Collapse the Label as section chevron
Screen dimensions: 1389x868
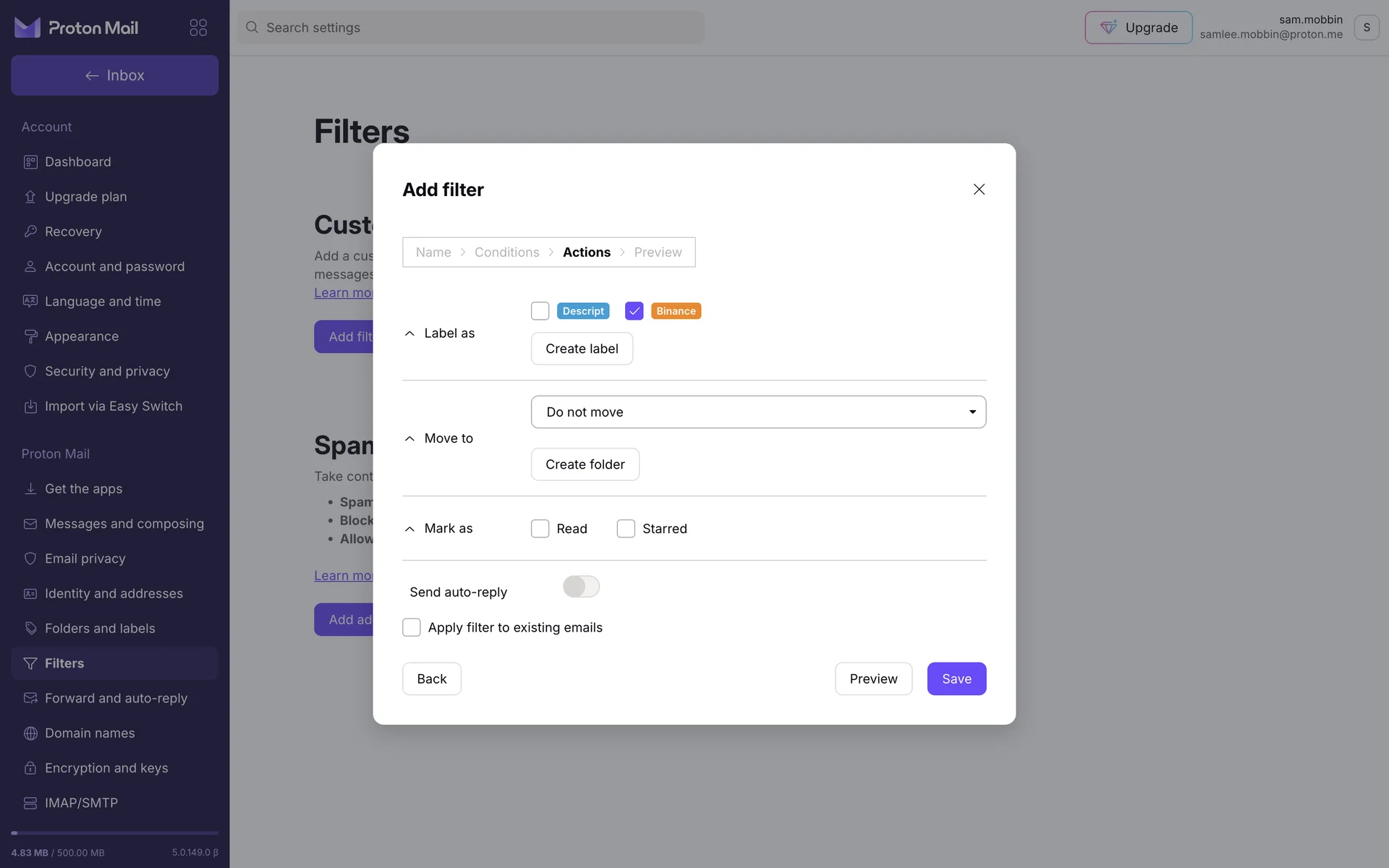tap(409, 333)
